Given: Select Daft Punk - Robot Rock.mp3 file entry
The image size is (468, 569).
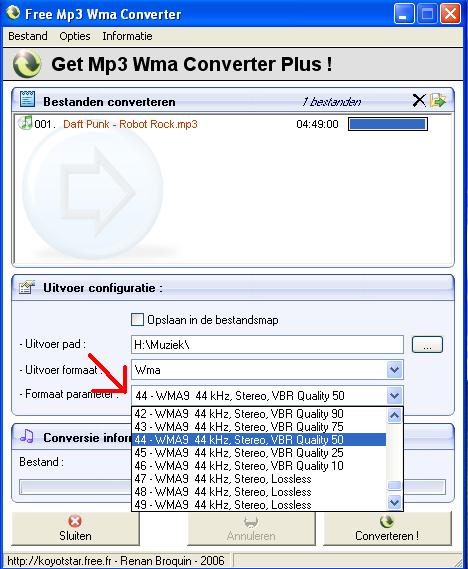Looking at the screenshot, I should (130, 124).
